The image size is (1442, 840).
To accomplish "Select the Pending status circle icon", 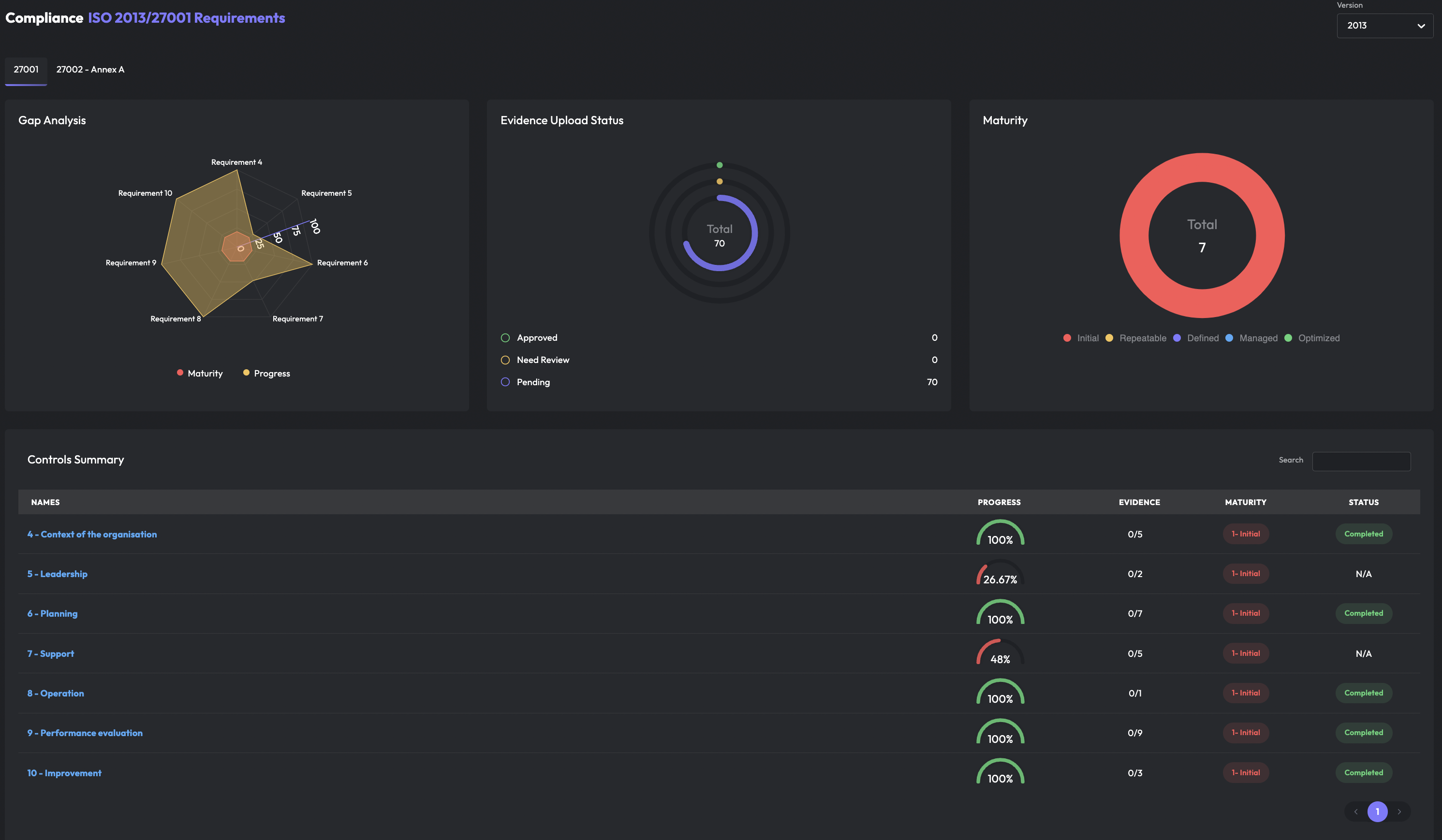I will pyautogui.click(x=505, y=382).
